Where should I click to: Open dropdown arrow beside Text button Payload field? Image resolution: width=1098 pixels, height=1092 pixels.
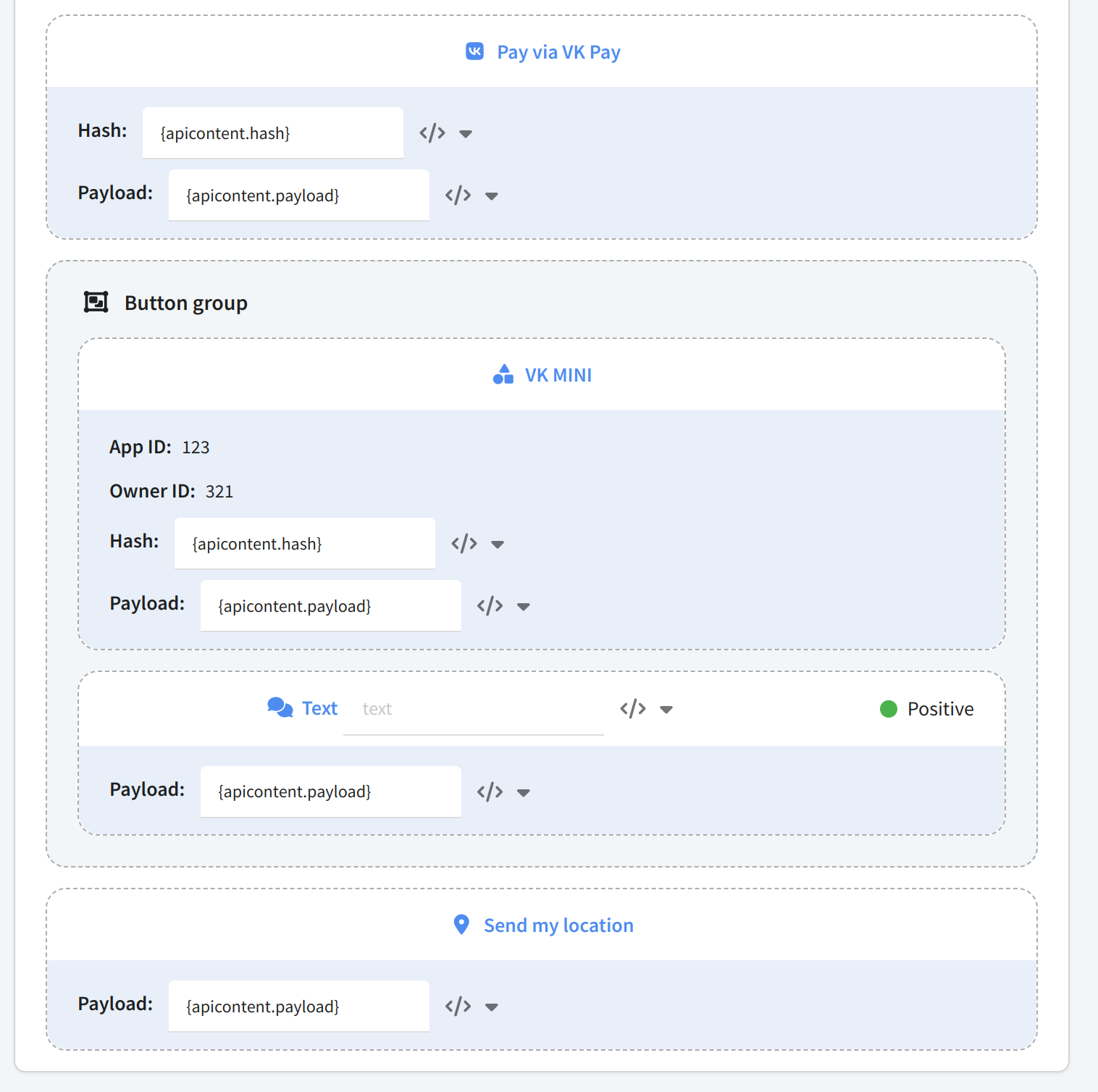click(x=524, y=793)
